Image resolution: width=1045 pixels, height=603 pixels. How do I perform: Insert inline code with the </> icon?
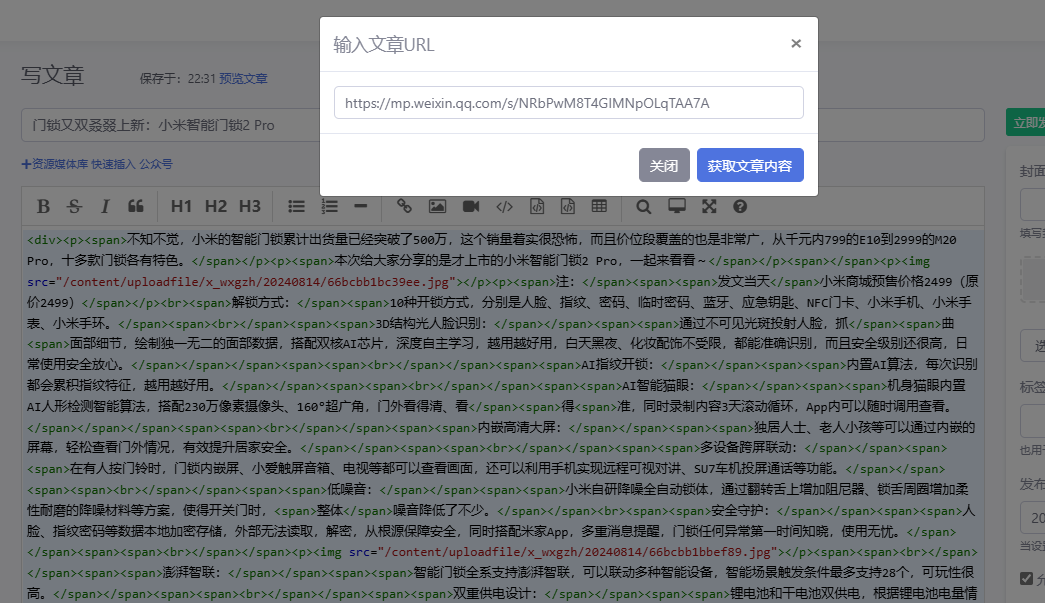tap(505, 207)
